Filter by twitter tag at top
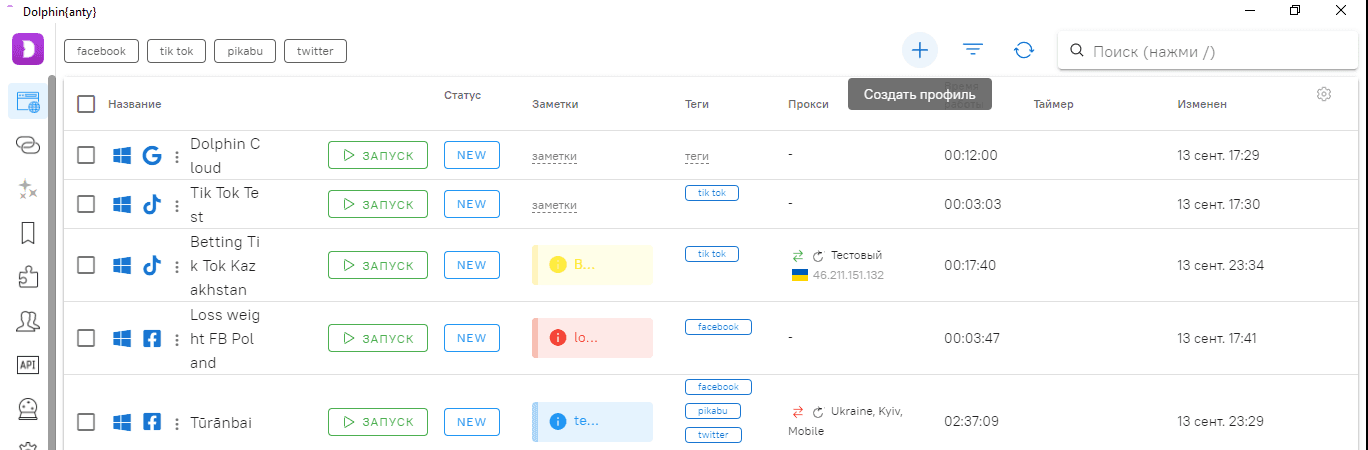The height and width of the screenshot is (450, 1368). 315,51
